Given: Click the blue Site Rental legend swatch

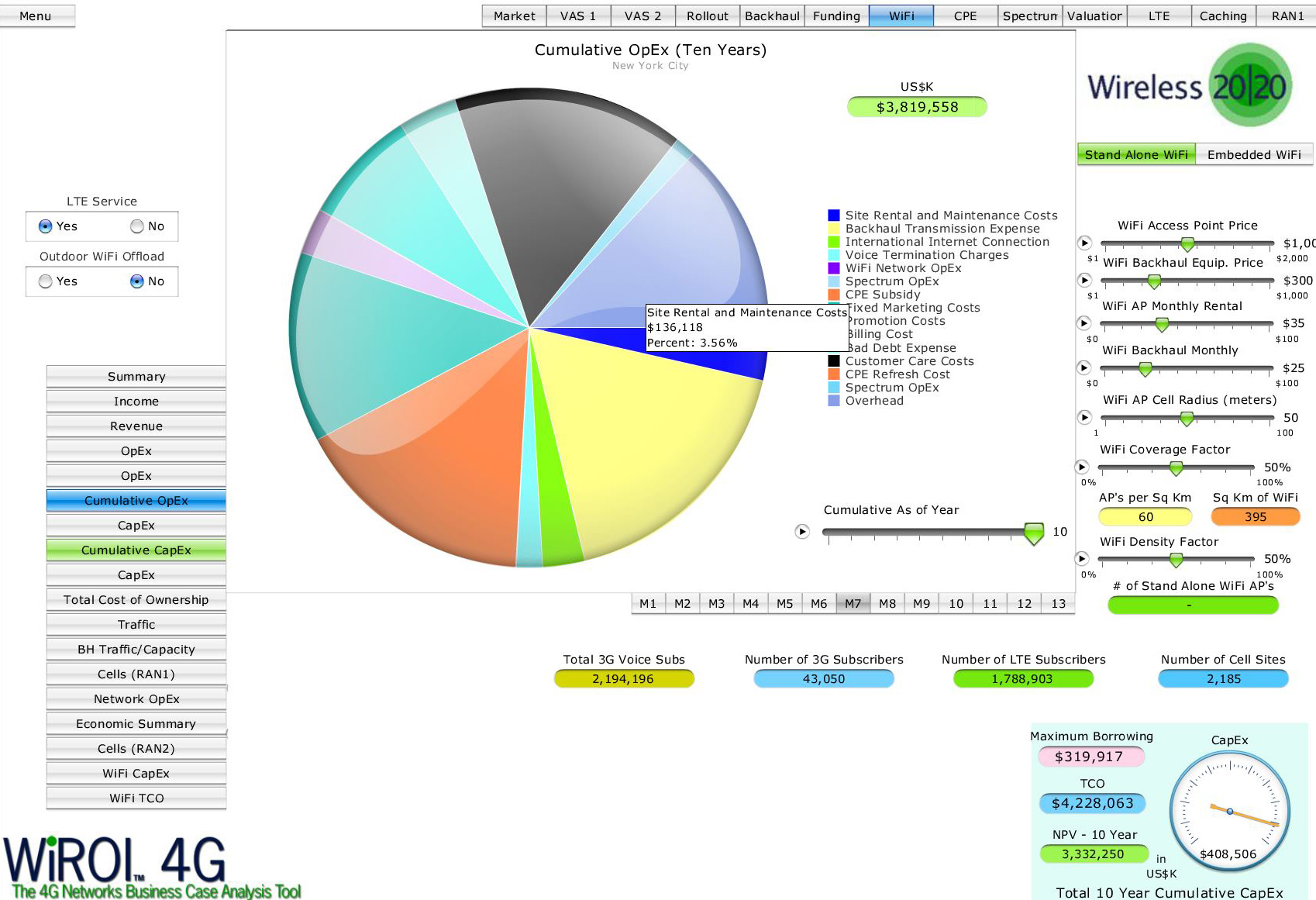Looking at the screenshot, I should tap(834, 215).
